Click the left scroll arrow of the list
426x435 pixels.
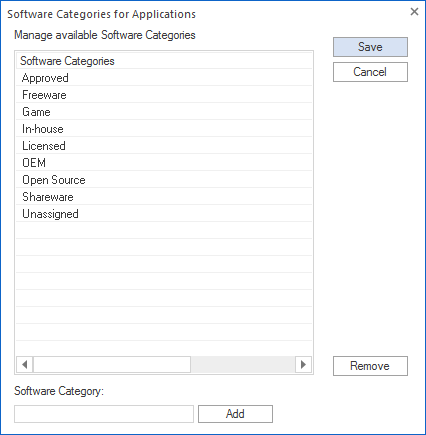point(24,364)
